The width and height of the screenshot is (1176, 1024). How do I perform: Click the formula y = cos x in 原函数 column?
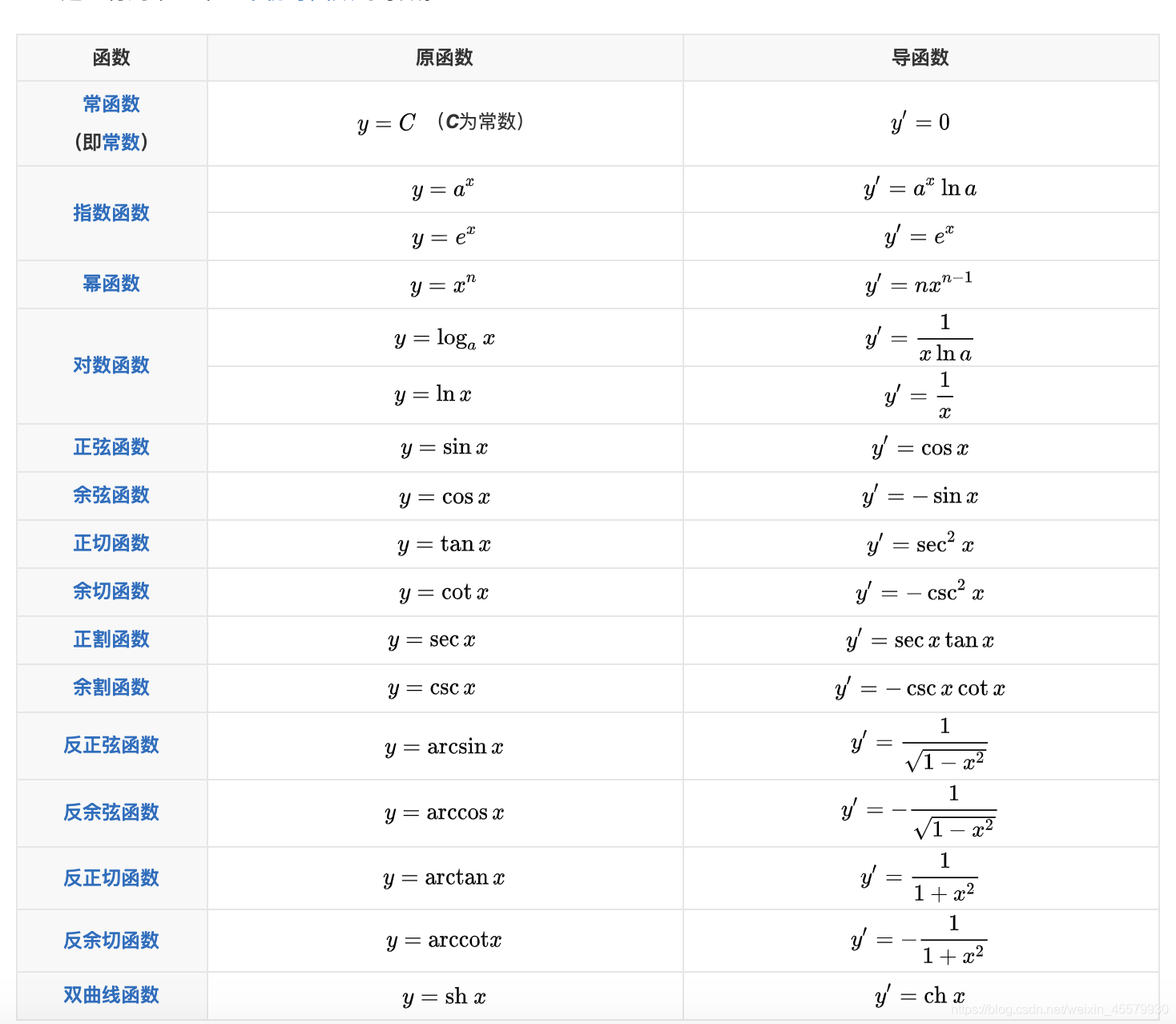445,498
